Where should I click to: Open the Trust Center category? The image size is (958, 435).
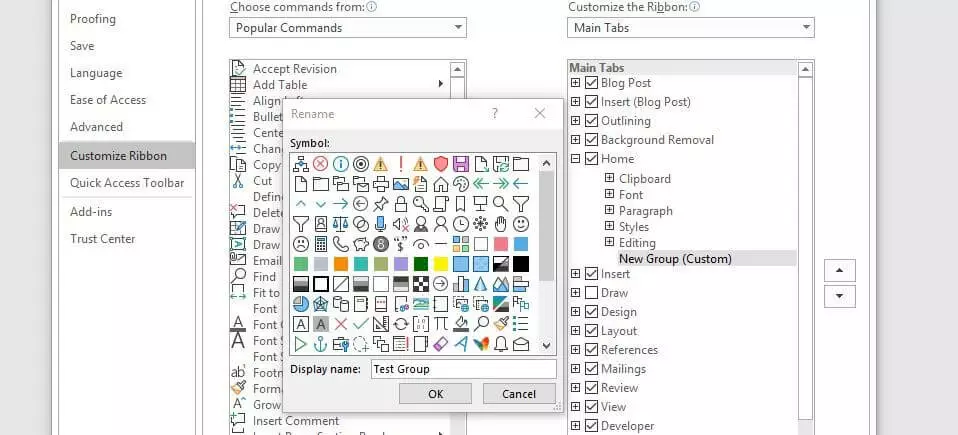pyautogui.click(x=103, y=239)
